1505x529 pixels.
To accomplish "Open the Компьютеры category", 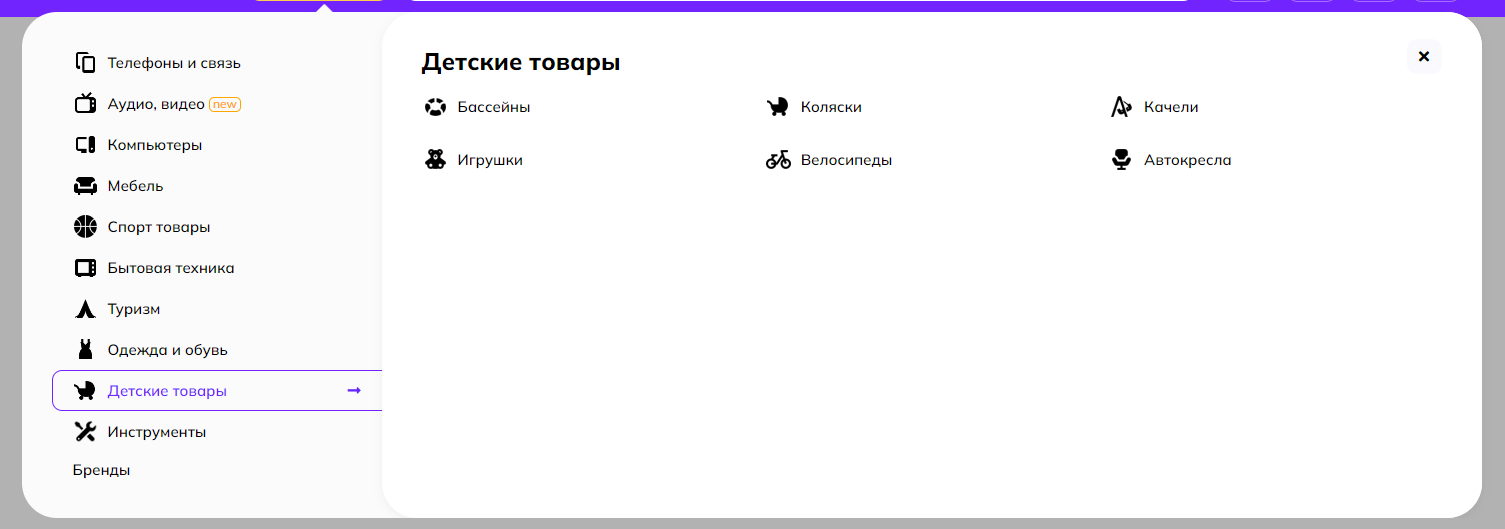I will click(x=155, y=145).
